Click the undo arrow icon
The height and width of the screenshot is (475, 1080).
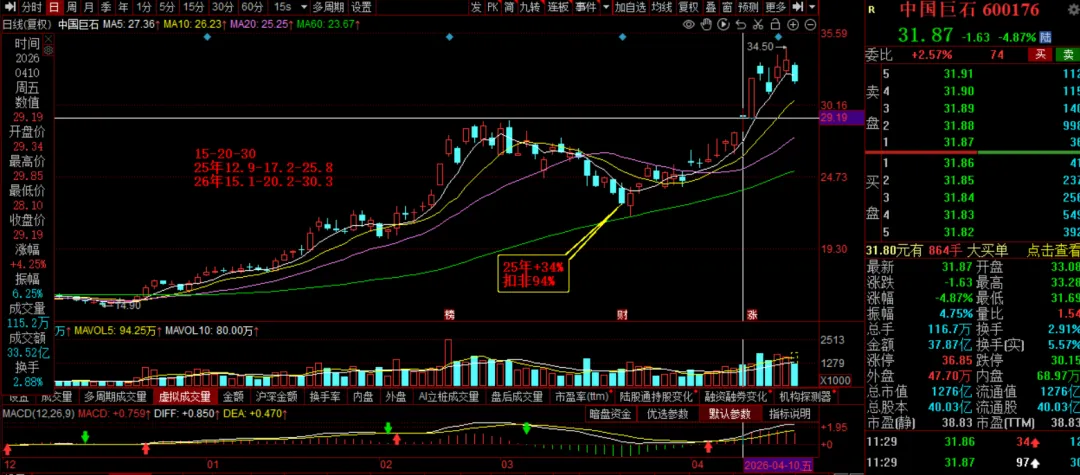[740, 25]
